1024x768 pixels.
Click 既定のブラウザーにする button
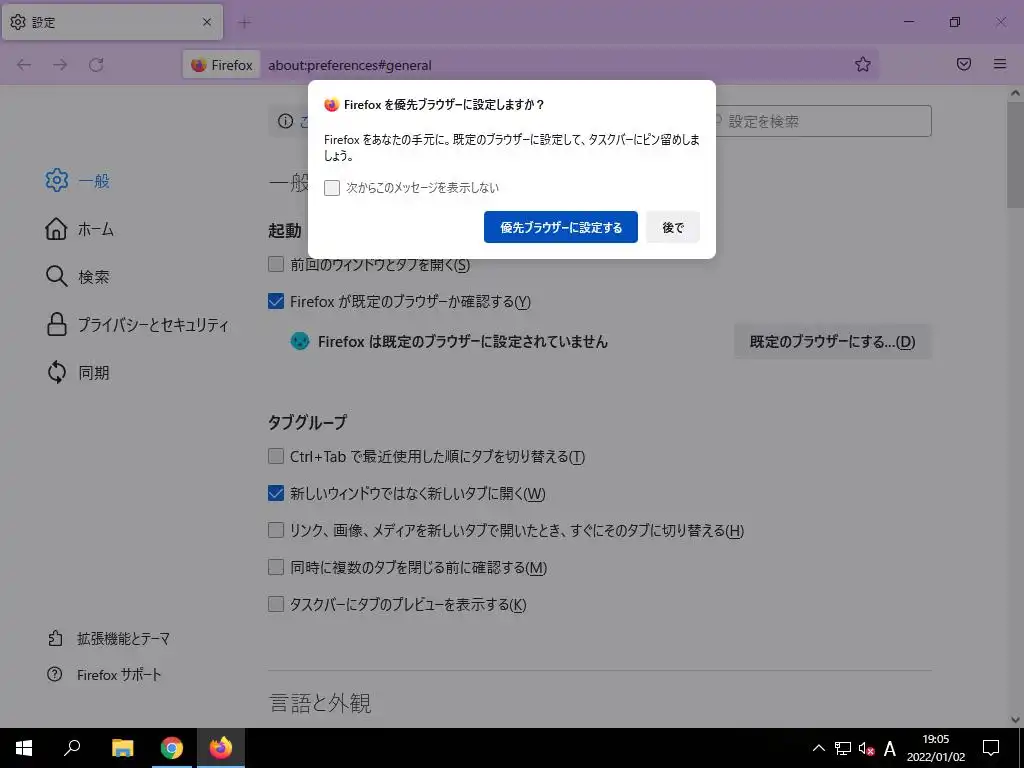click(833, 342)
